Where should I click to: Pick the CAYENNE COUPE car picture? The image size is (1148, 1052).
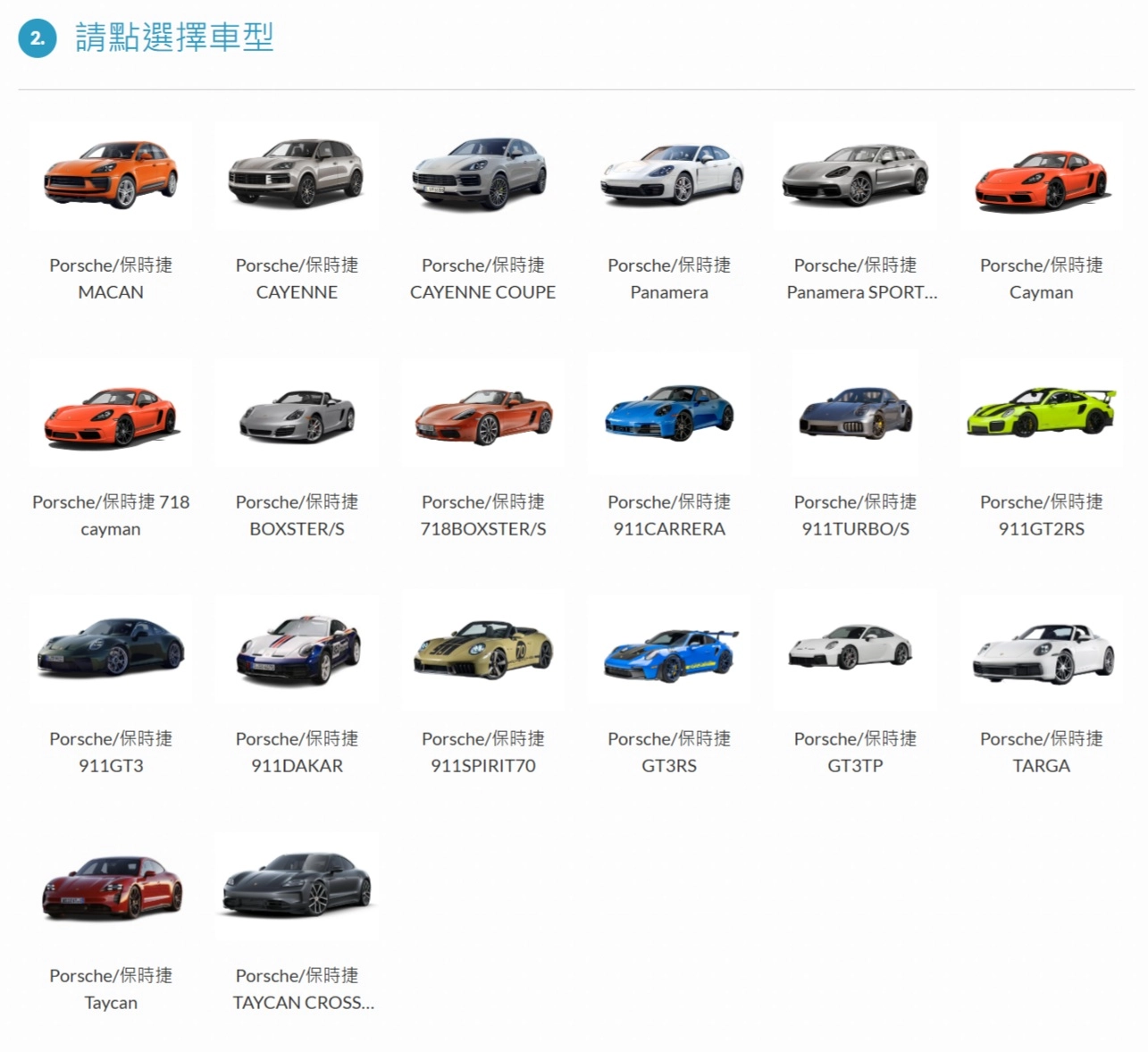[x=482, y=176]
